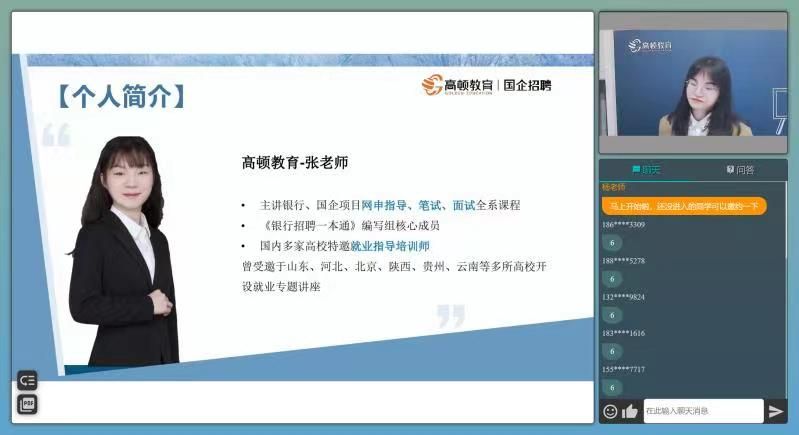Click in the 在此输入聊天消息 input field
Screen dimensions: 799x435
(x=702, y=411)
